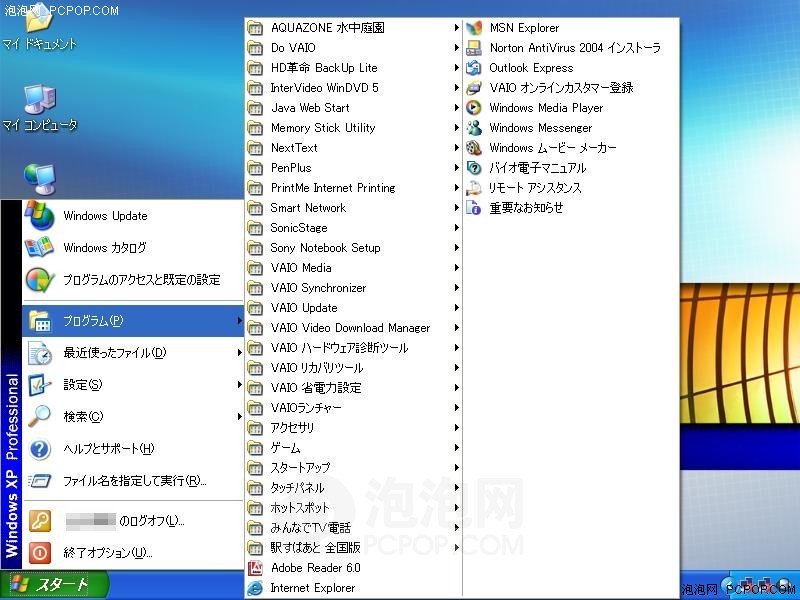Viewport: 800px width, 600px height.
Task: Open PrintMe Internet Printing folder
Action: pyautogui.click(x=354, y=188)
